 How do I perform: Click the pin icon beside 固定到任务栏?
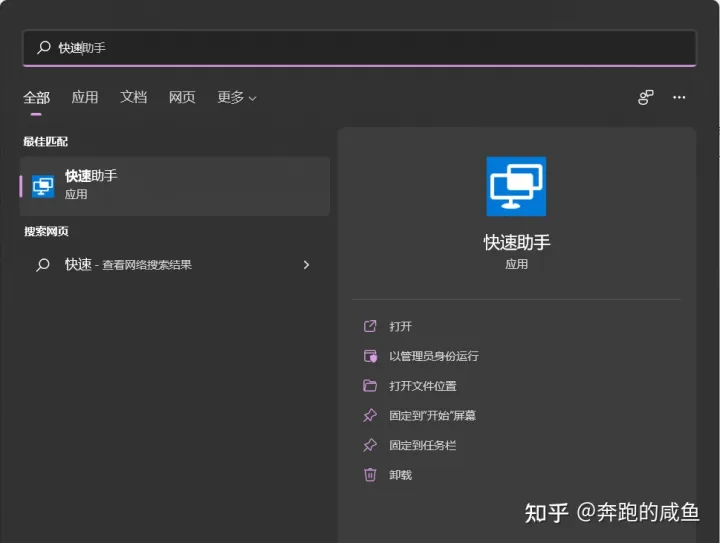tap(370, 445)
